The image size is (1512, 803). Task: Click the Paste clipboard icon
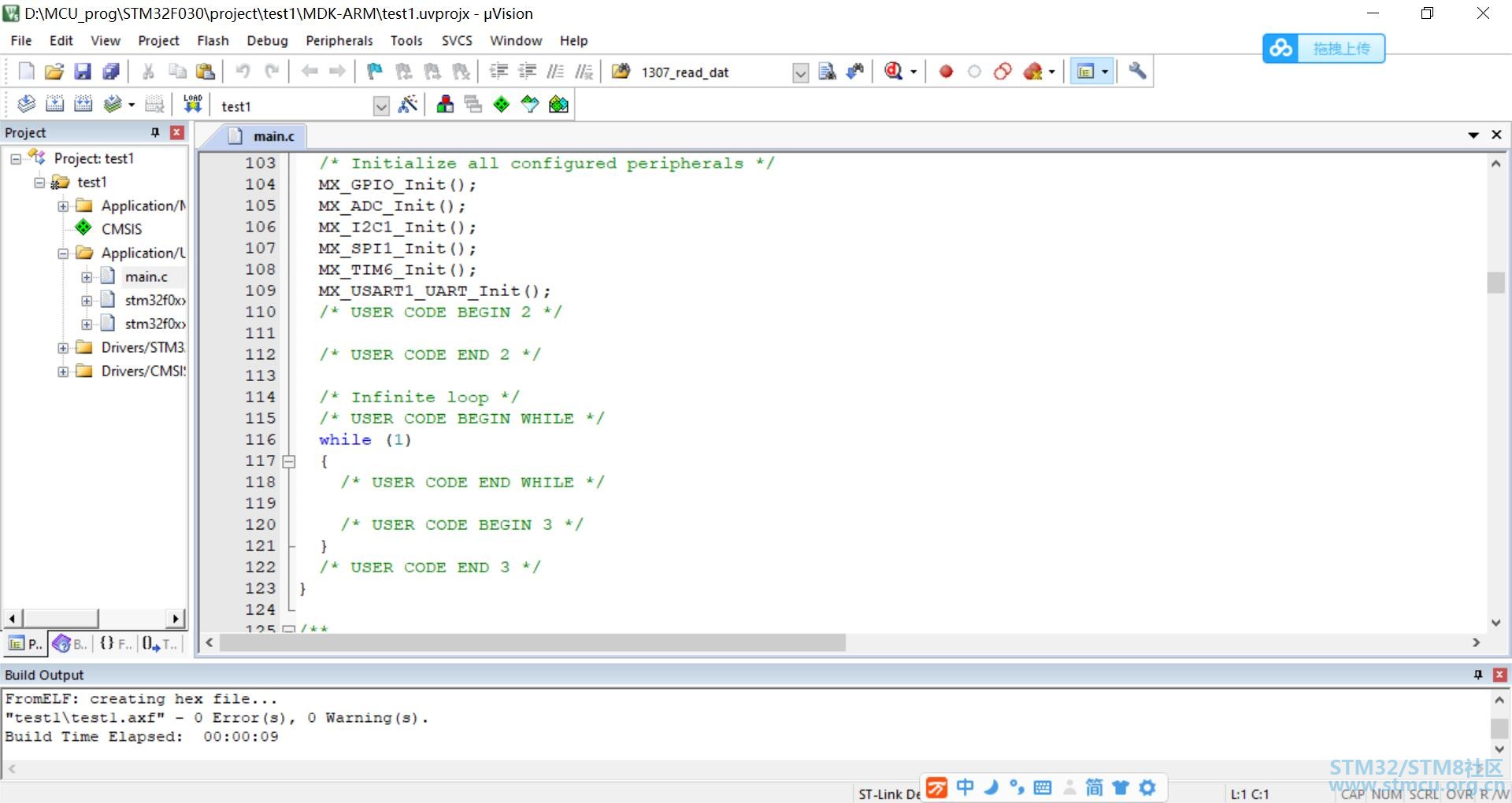tap(206, 72)
